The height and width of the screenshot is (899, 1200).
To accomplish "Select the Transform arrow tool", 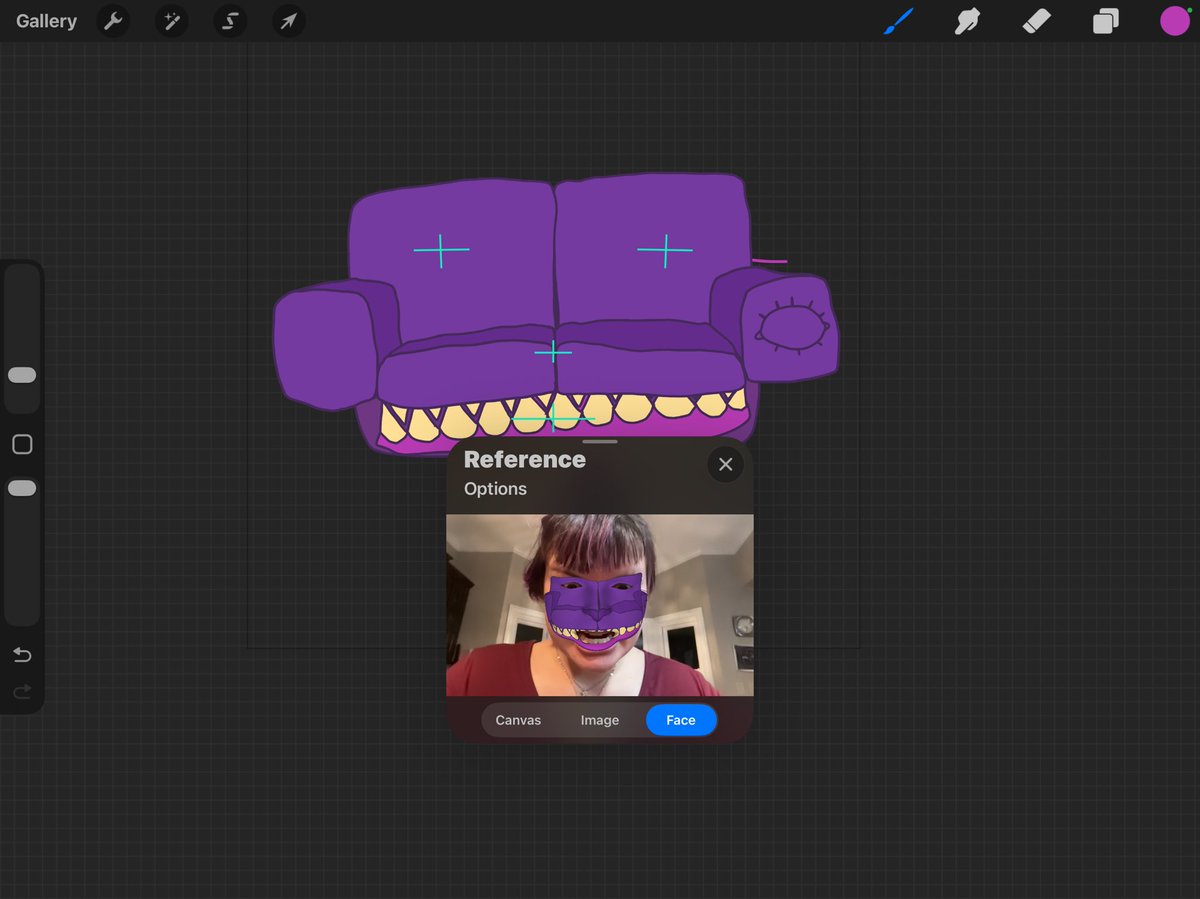I will [288, 20].
